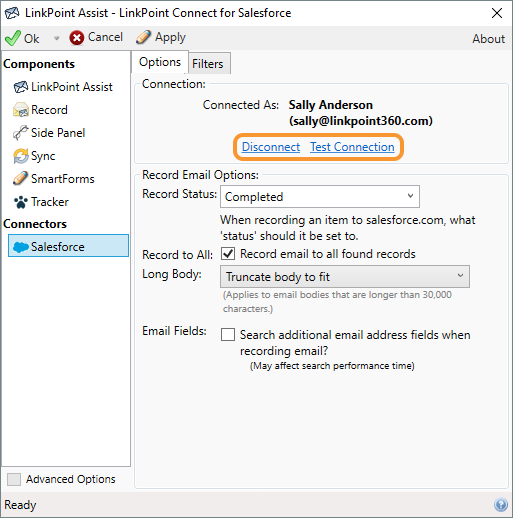Enable Search additional email address fields checkbox
This screenshot has width=513, height=518.
[x=228, y=334]
